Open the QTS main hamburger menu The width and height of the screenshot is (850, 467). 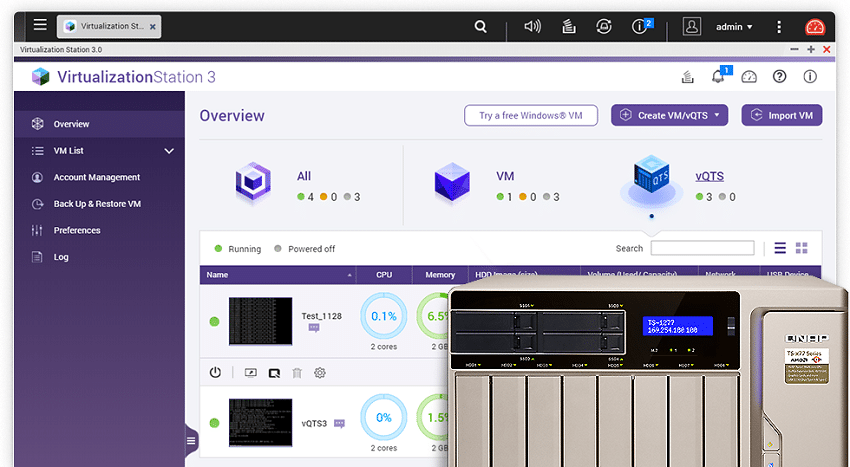click(x=40, y=25)
